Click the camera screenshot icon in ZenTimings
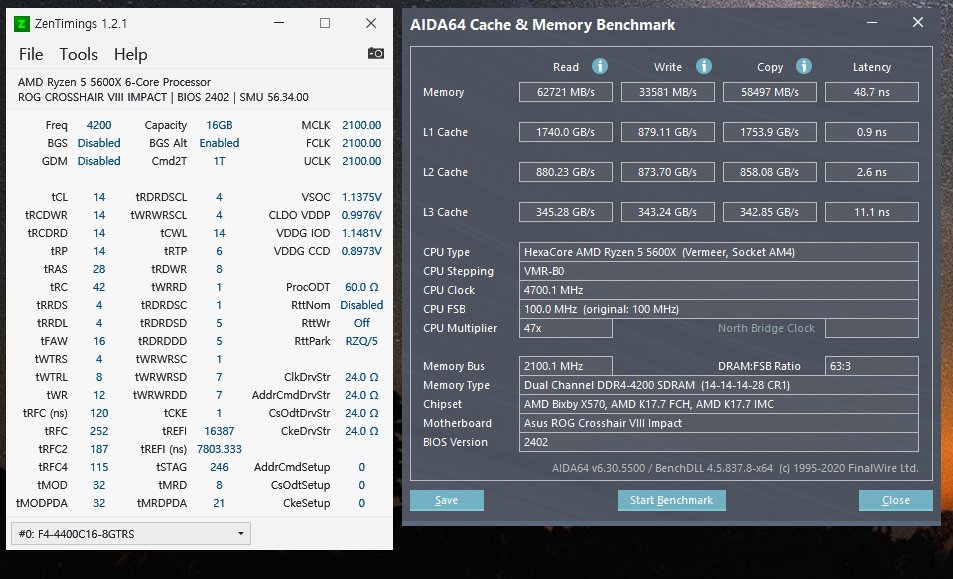Image resolution: width=953 pixels, height=579 pixels. click(376, 53)
